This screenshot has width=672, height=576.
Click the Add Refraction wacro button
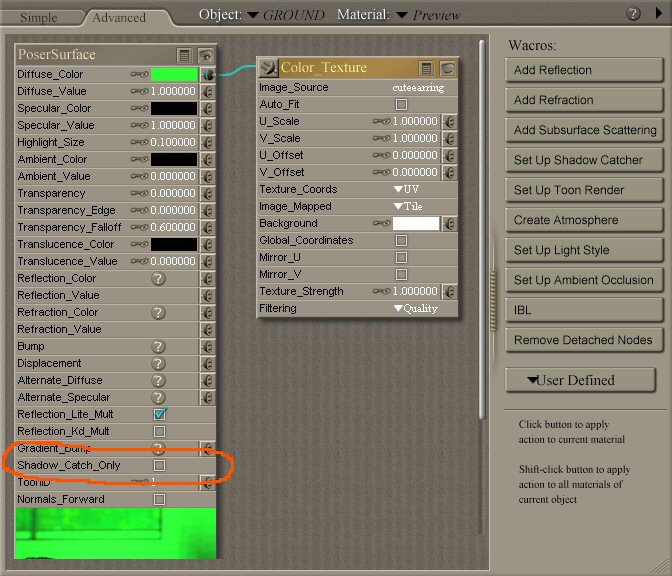click(584, 100)
